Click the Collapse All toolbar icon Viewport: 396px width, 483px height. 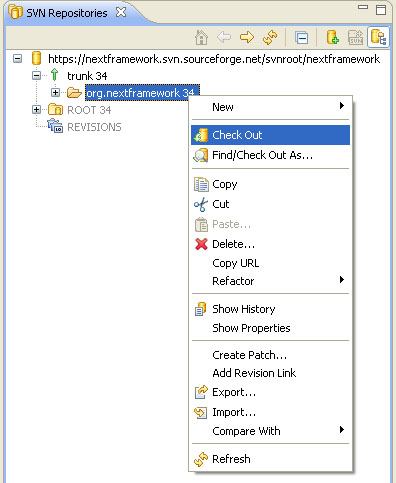coord(302,37)
